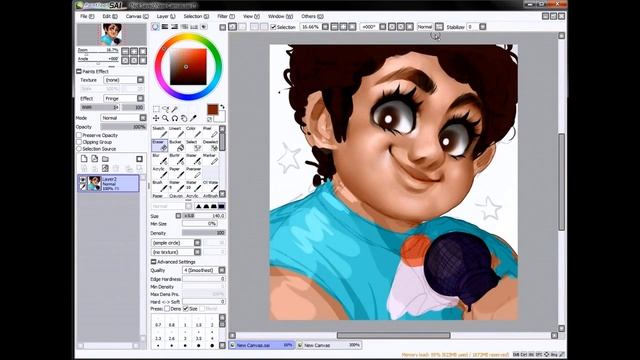Activate the Magic Wand tool
The width and height of the screenshot is (640, 360).
(175, 109)
